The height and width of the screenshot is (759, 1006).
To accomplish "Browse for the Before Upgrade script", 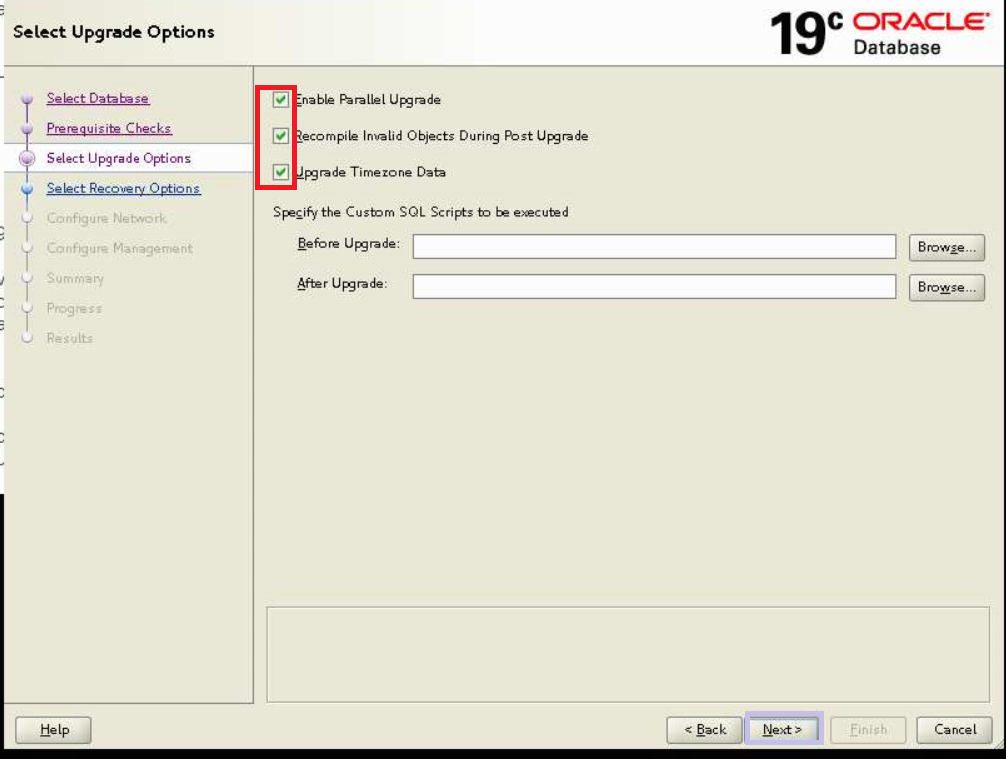I will tap(946, 247).
